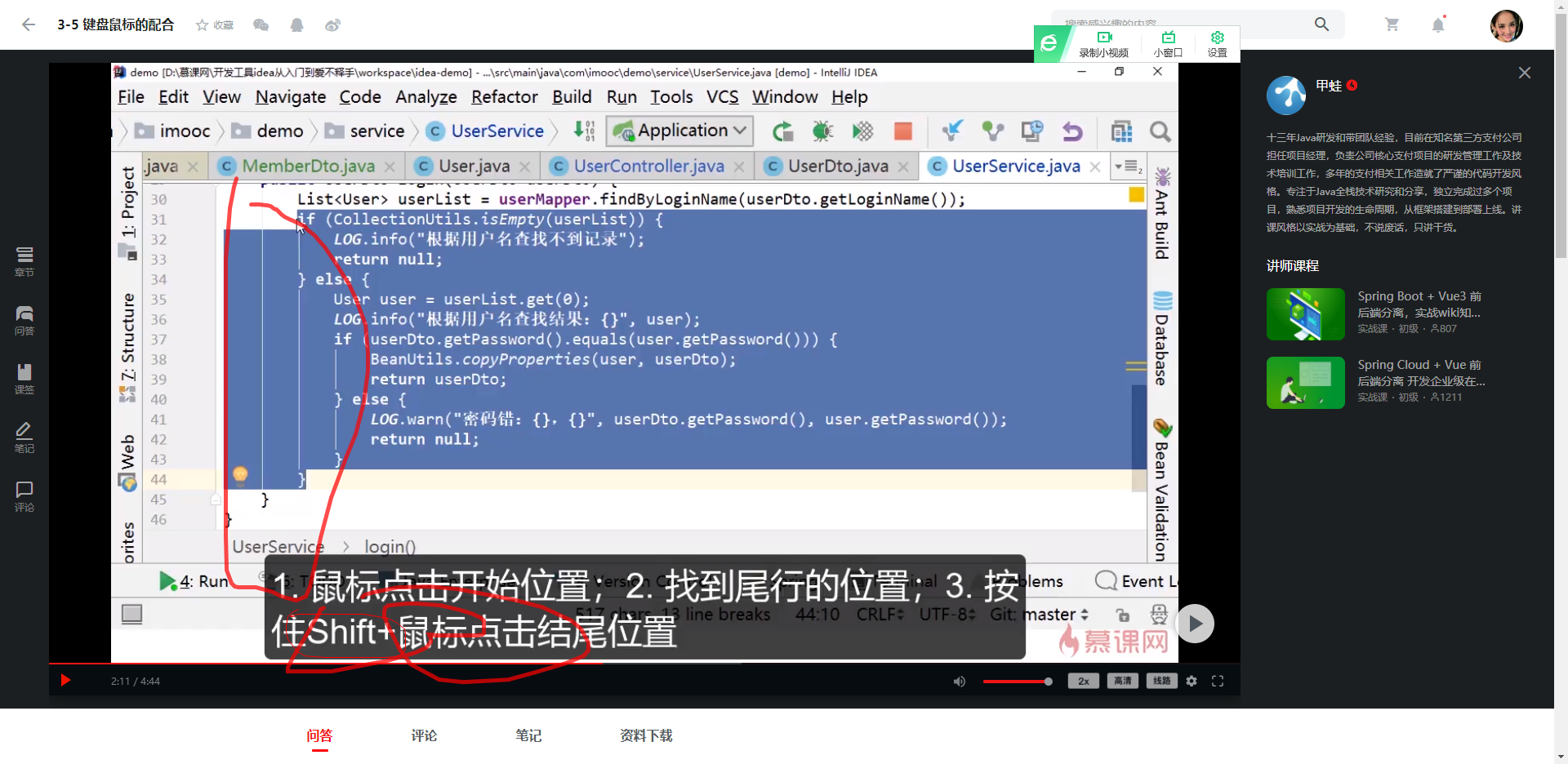
Task: Open the 评论 comments sidebar icon
Action: pos(24,497)
